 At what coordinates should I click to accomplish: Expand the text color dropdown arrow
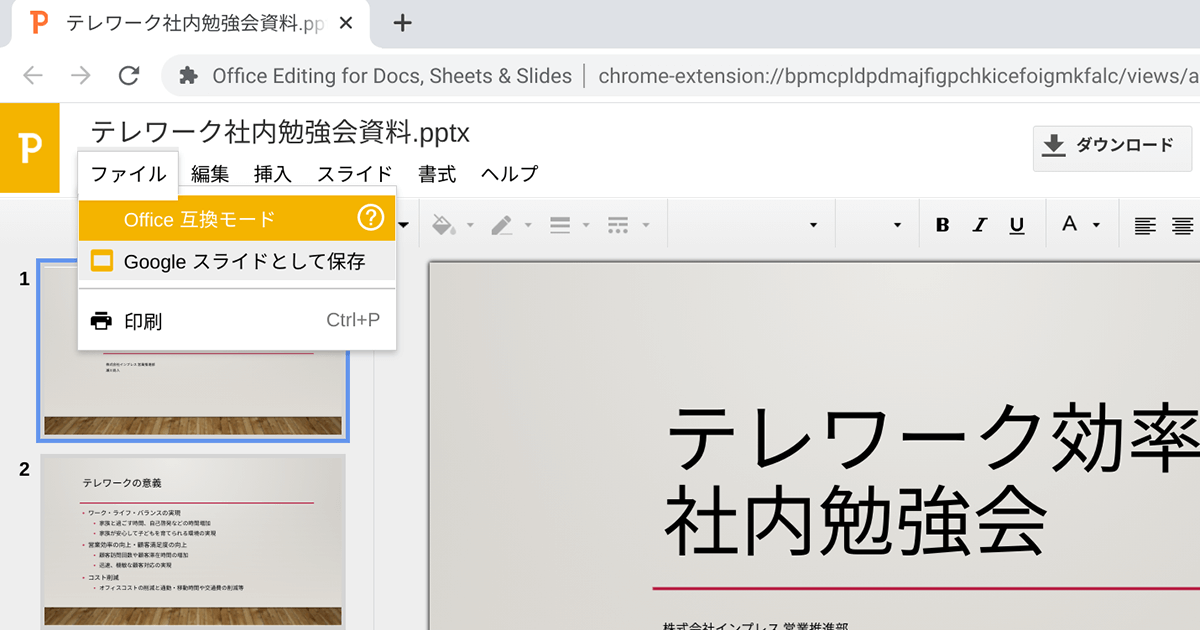click(x=1097, y=226)
